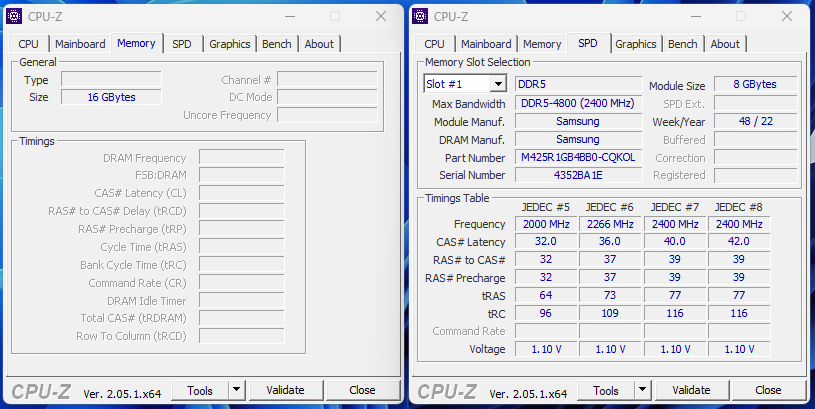The image size is (815, 409).
Task: Click the CPU-Z app icon in right window title bar
Action: 420,16
